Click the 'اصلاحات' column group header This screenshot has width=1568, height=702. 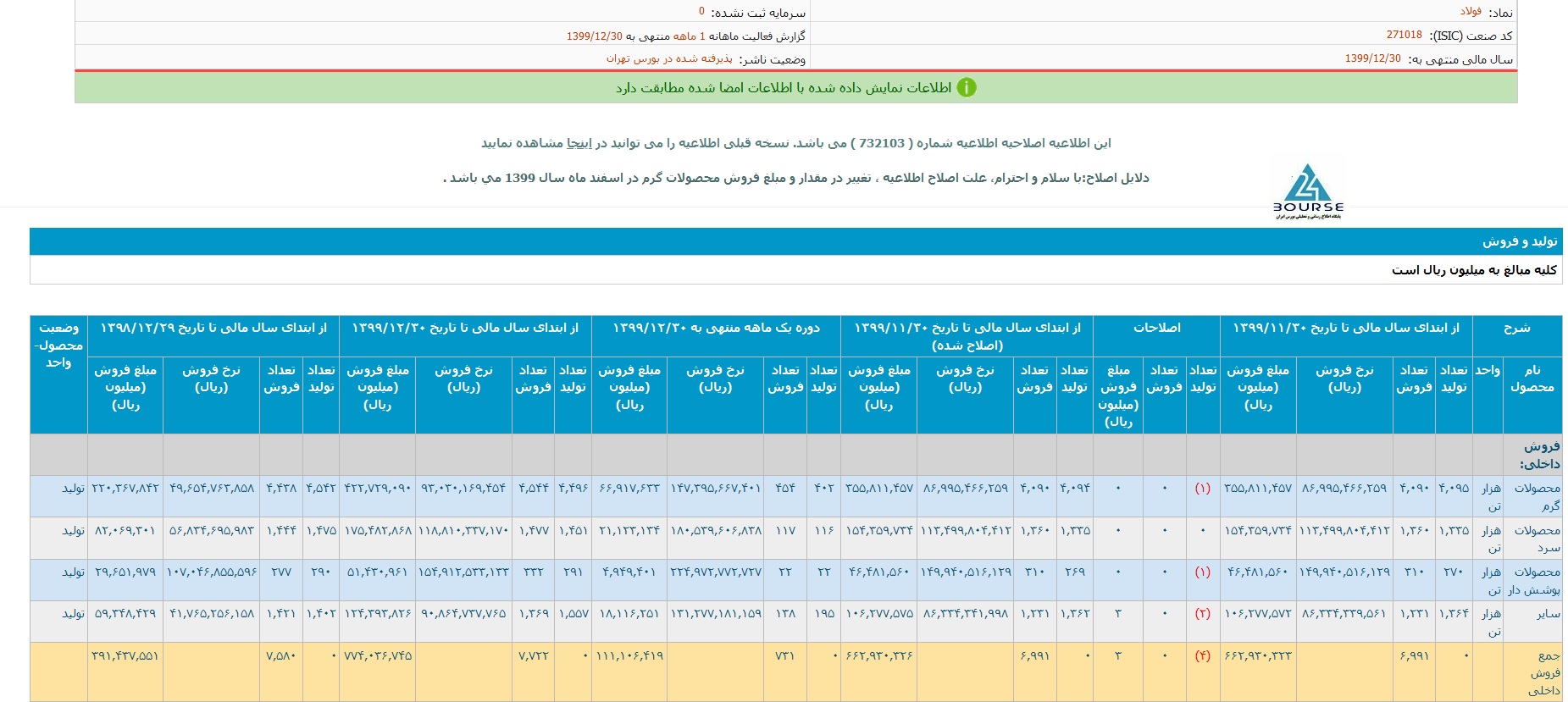1156,336
